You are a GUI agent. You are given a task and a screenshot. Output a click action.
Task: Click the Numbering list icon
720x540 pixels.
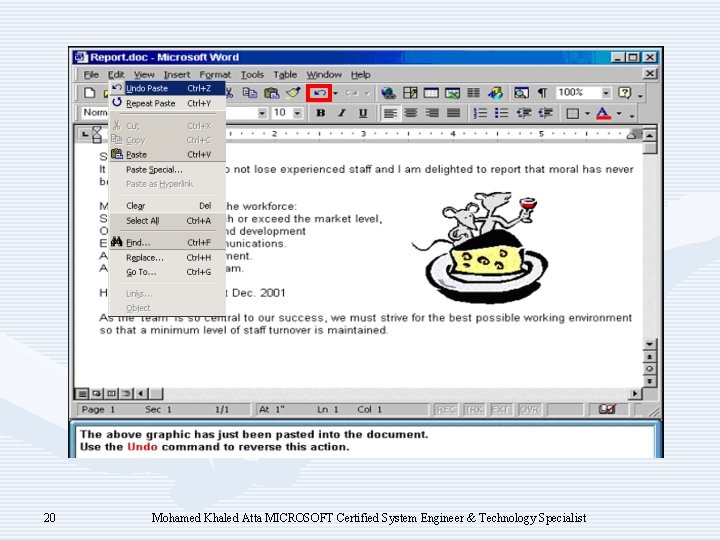[x=480, y=113]
